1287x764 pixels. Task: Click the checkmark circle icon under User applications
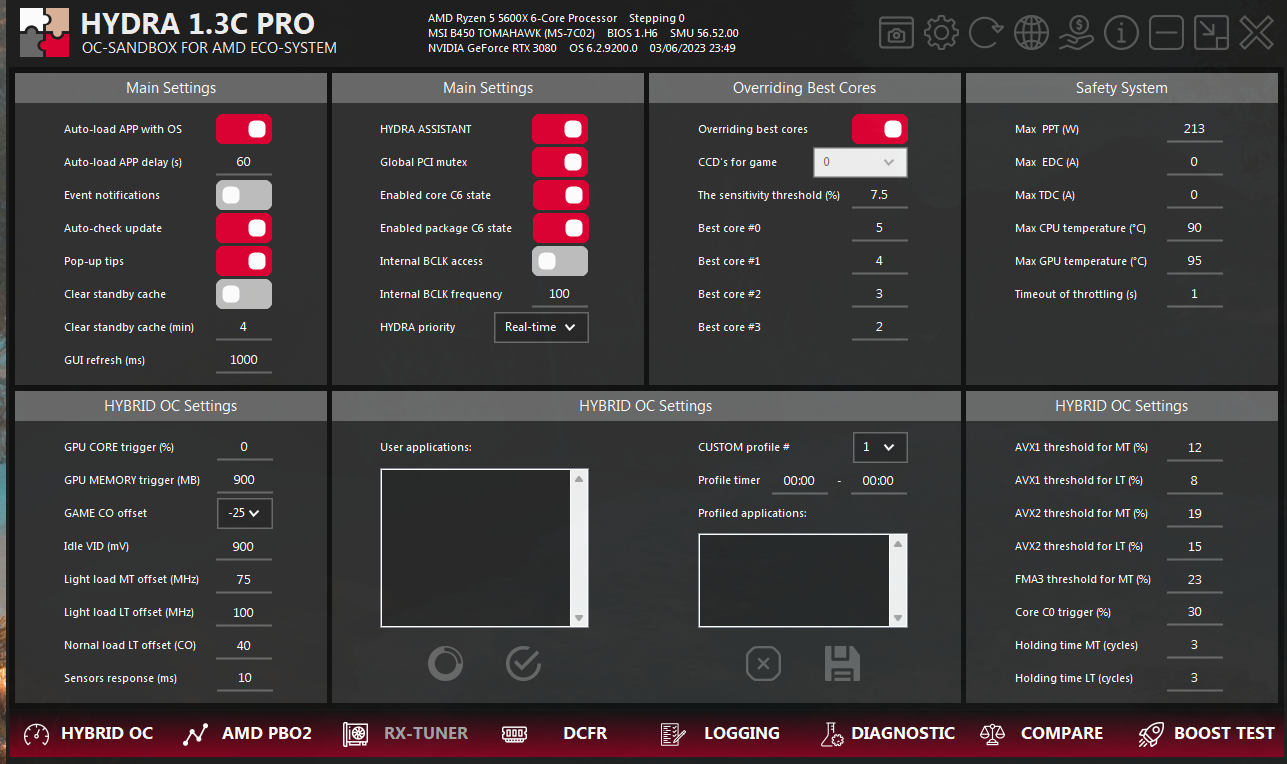point(523,663)
